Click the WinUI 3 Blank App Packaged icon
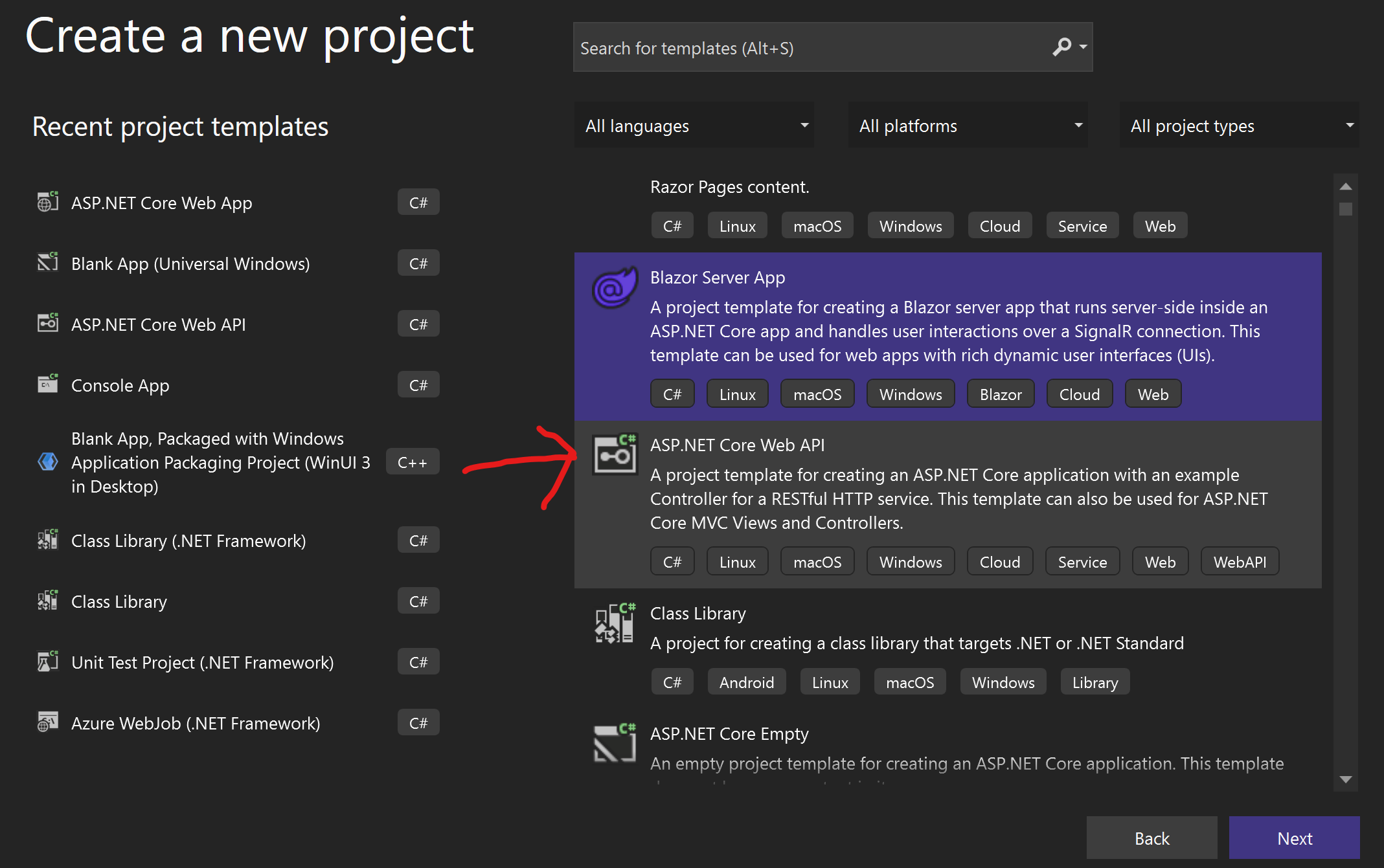The height and width of the screenshot is (868, 1384). click(x=48, y=462)
